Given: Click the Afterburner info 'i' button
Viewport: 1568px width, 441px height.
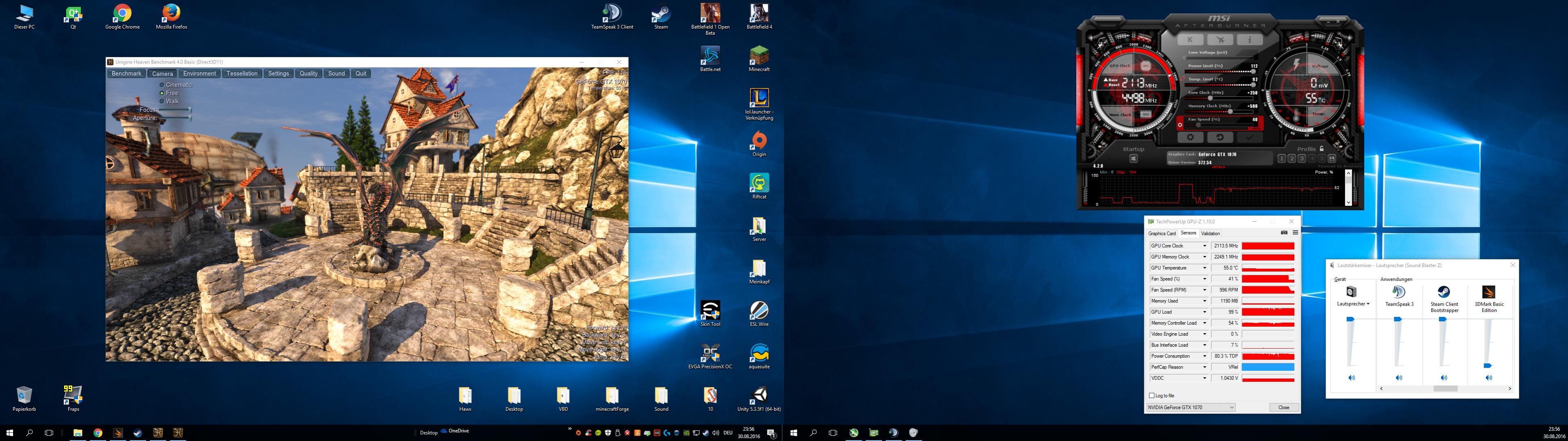Looking at the screenshot, I should coord(1250,40).
